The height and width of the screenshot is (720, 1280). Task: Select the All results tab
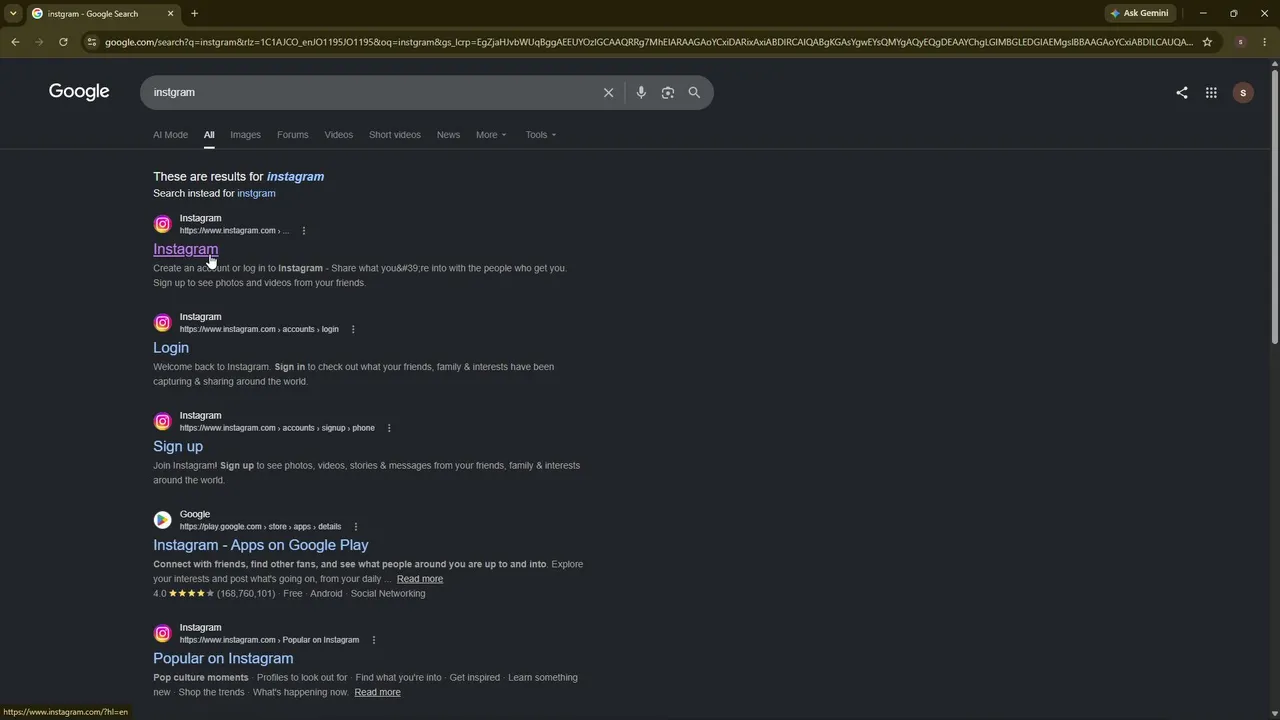click(209, 135)
